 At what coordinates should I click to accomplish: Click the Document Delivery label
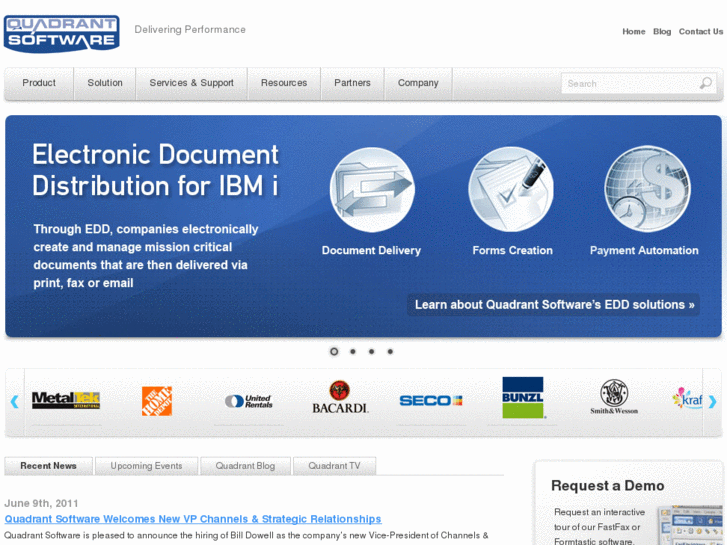[x=371, y=250]
